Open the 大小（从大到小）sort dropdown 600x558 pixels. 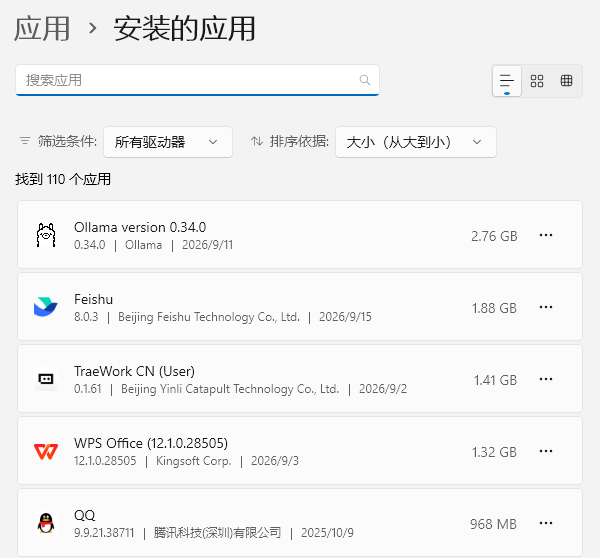(x=416, y=142)
